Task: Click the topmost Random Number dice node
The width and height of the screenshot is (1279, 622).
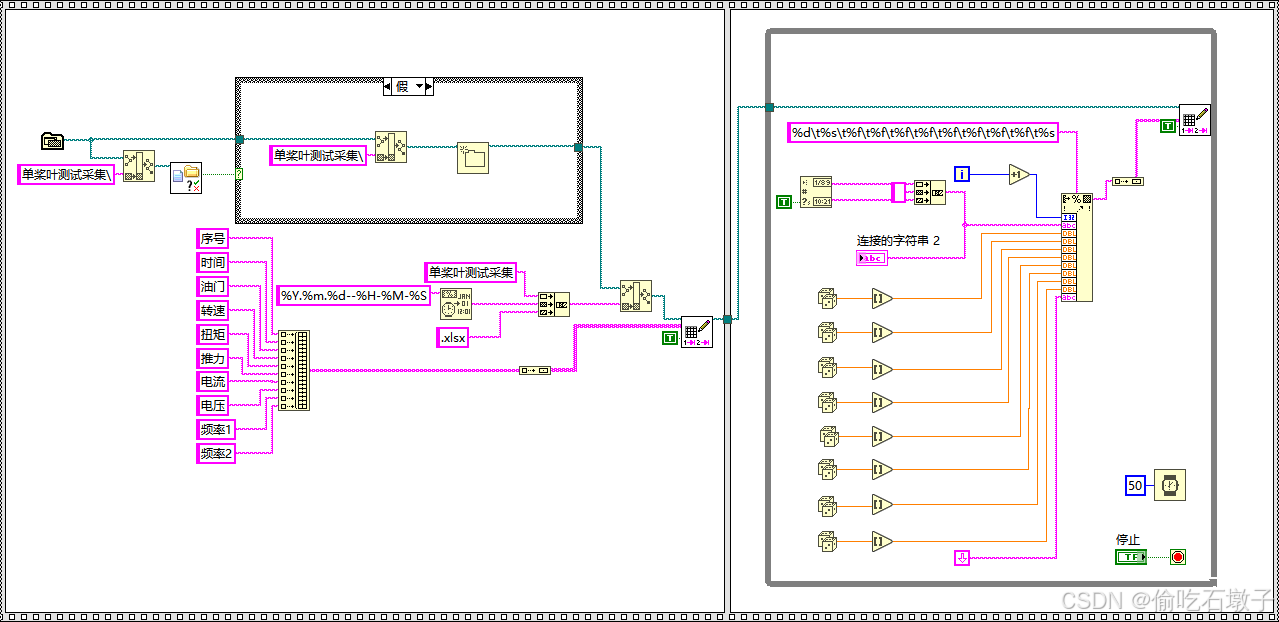Action: click(x=828, y=297)
